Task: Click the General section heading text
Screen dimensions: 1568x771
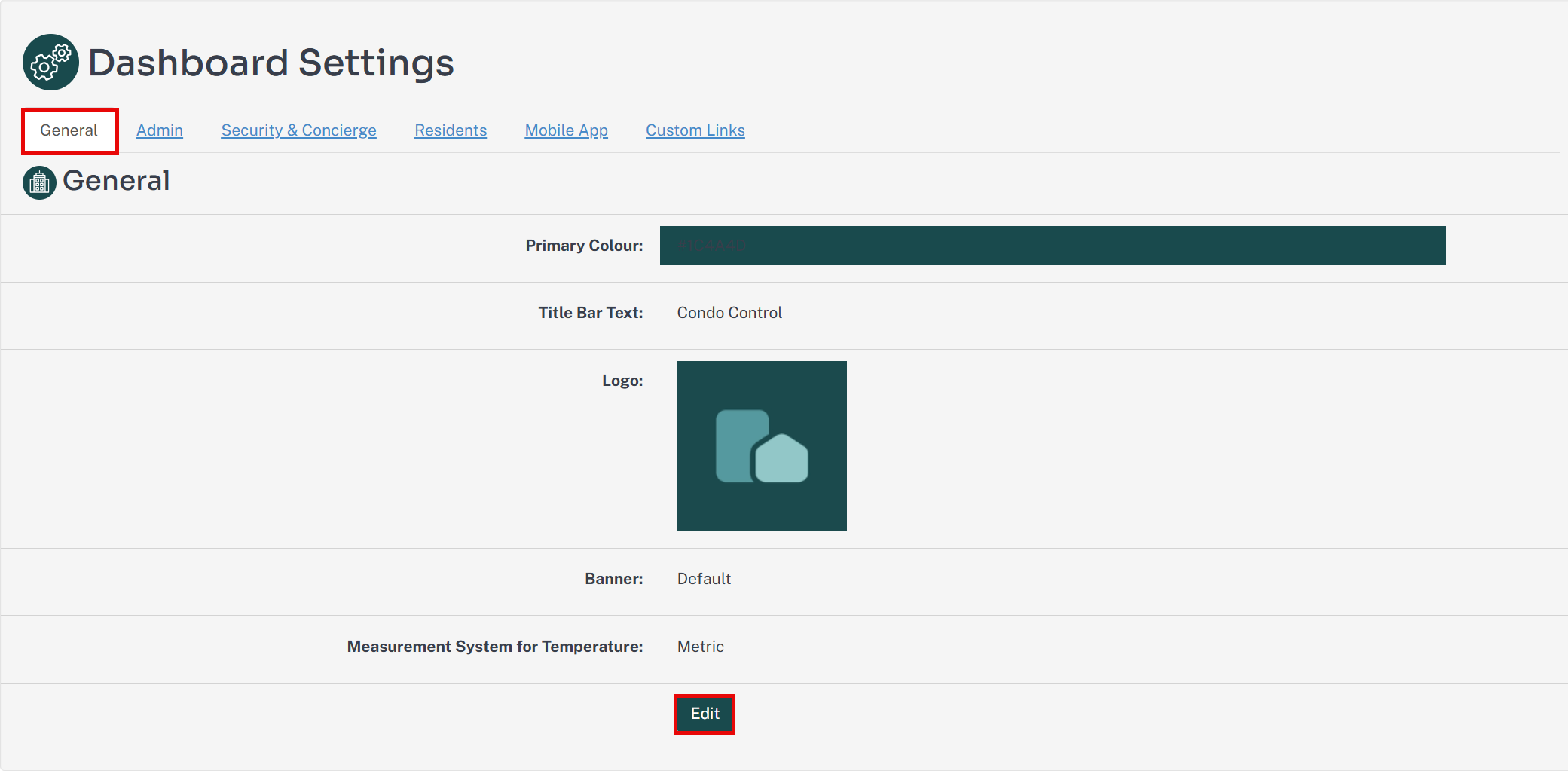Action: [x=116, y=181]
